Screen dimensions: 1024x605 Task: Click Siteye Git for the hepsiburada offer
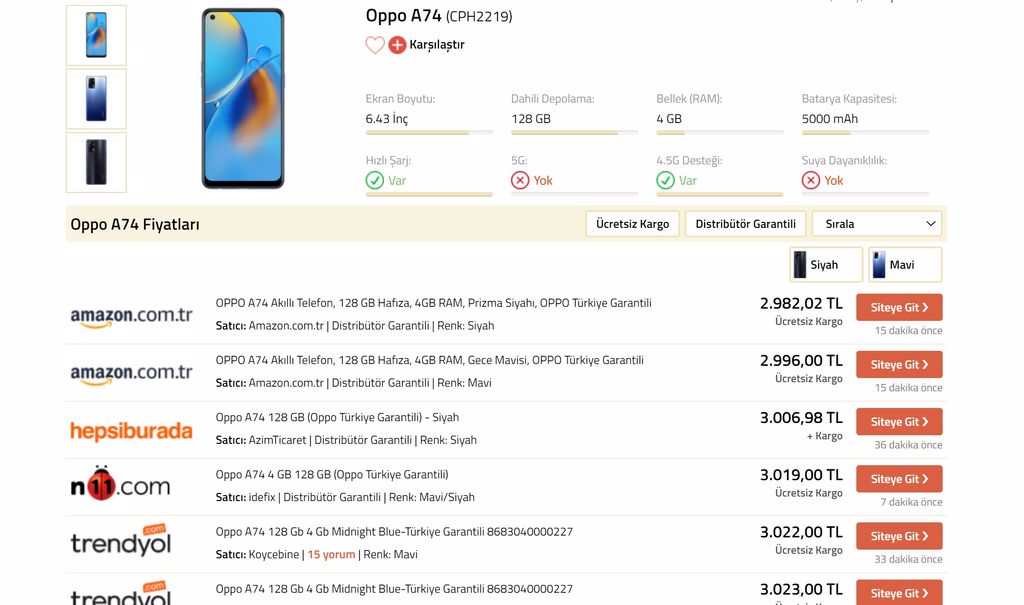pos(899,422)
